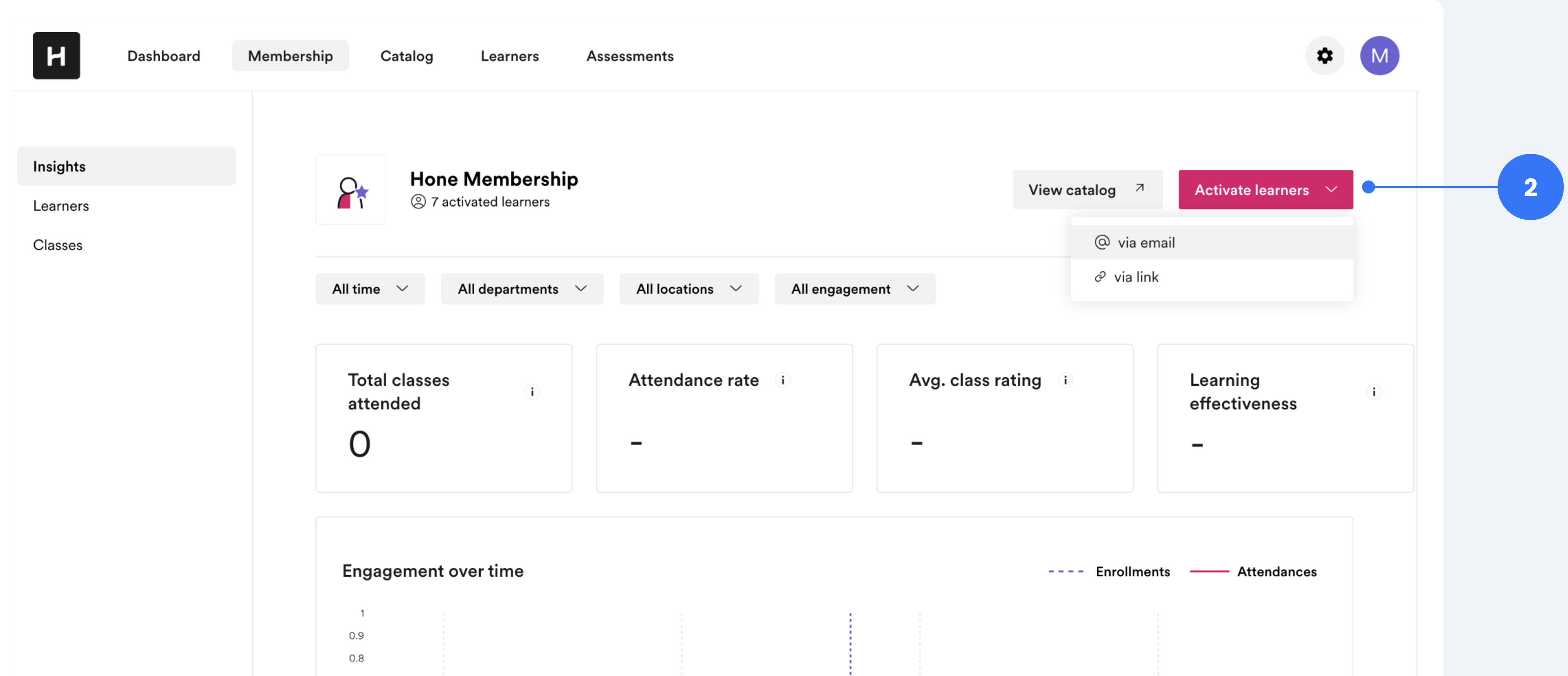Click the Hone Membership heading
This screenshot has width=1568, height=676.
point(494,179)
